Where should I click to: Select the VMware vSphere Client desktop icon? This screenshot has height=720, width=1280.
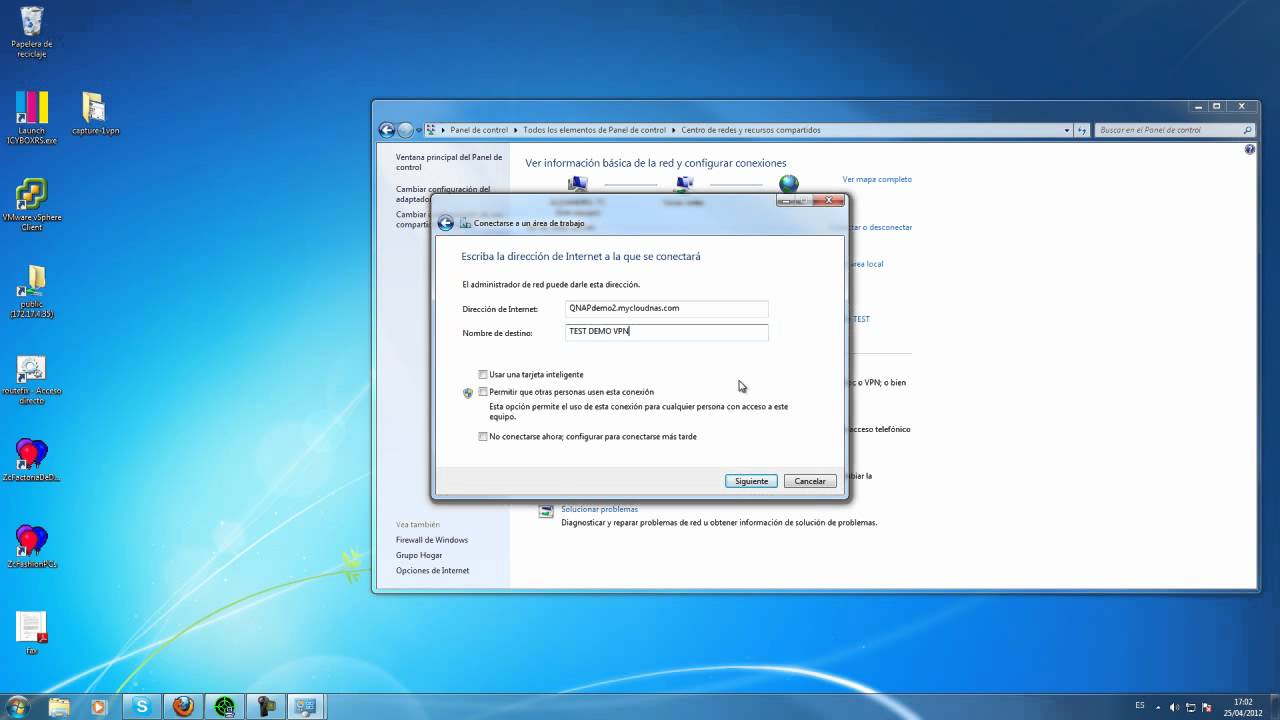[31, 205]
